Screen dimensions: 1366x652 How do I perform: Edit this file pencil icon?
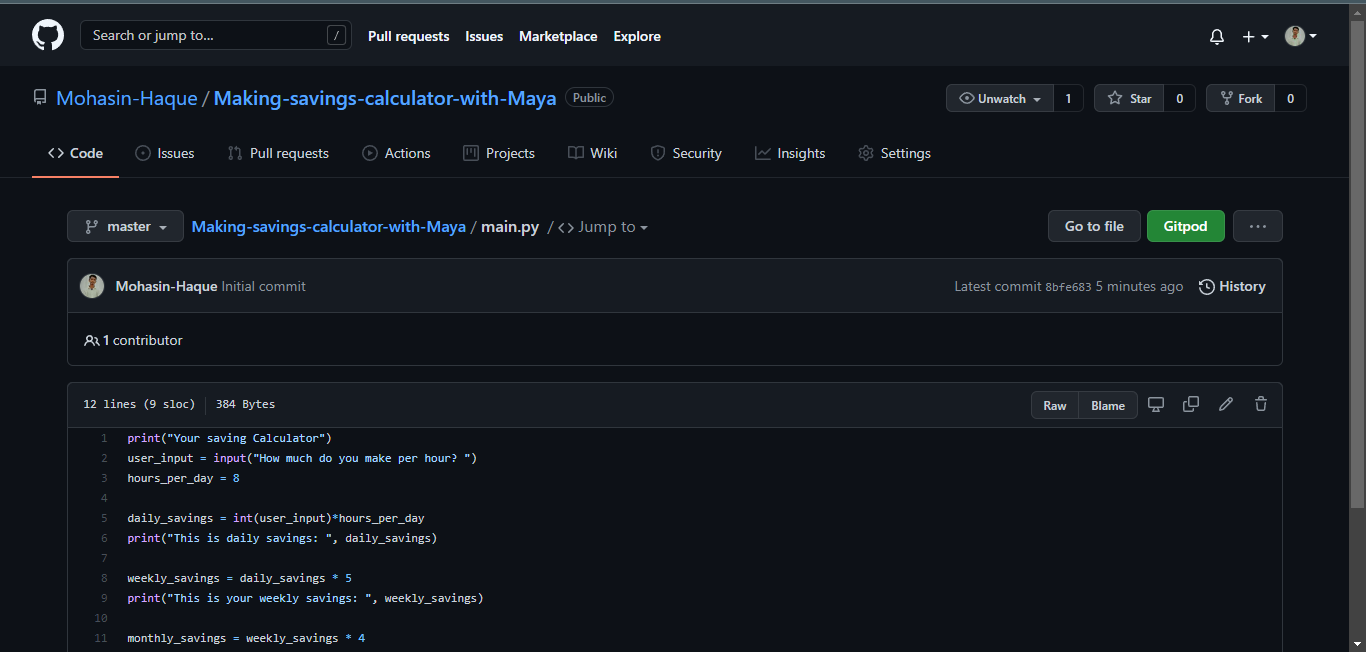pyautogui.click(x=1226, y=404)
